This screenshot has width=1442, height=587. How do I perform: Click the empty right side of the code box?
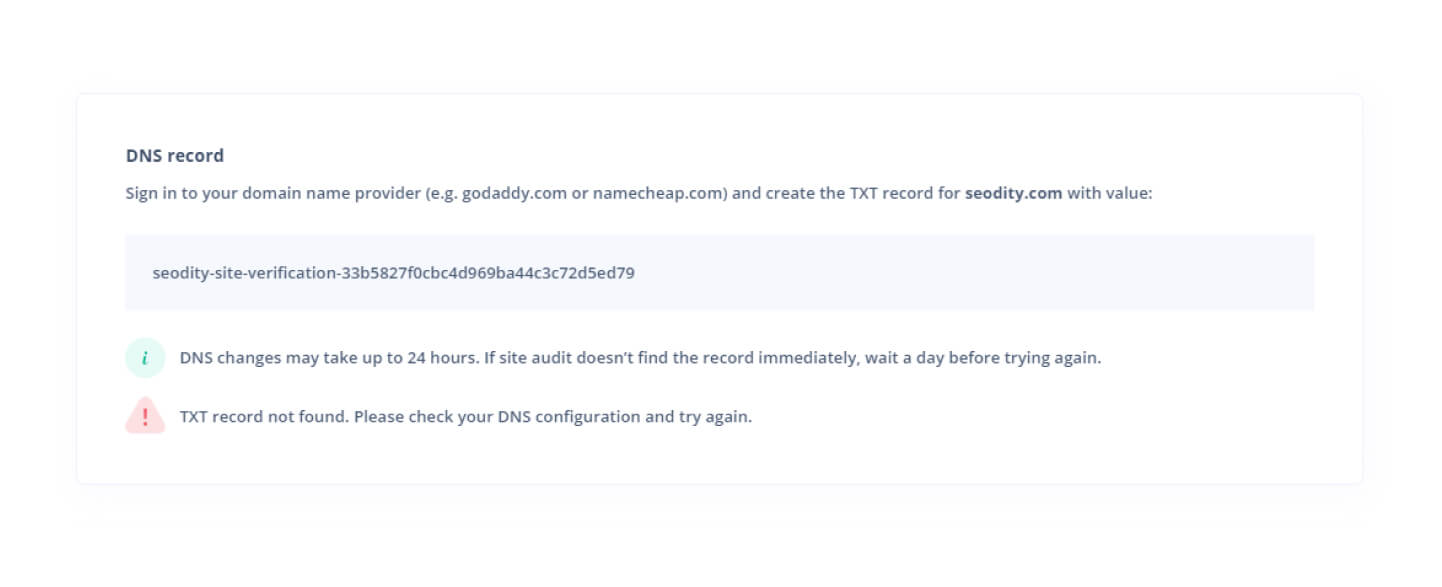click(x=1000, y=273)
